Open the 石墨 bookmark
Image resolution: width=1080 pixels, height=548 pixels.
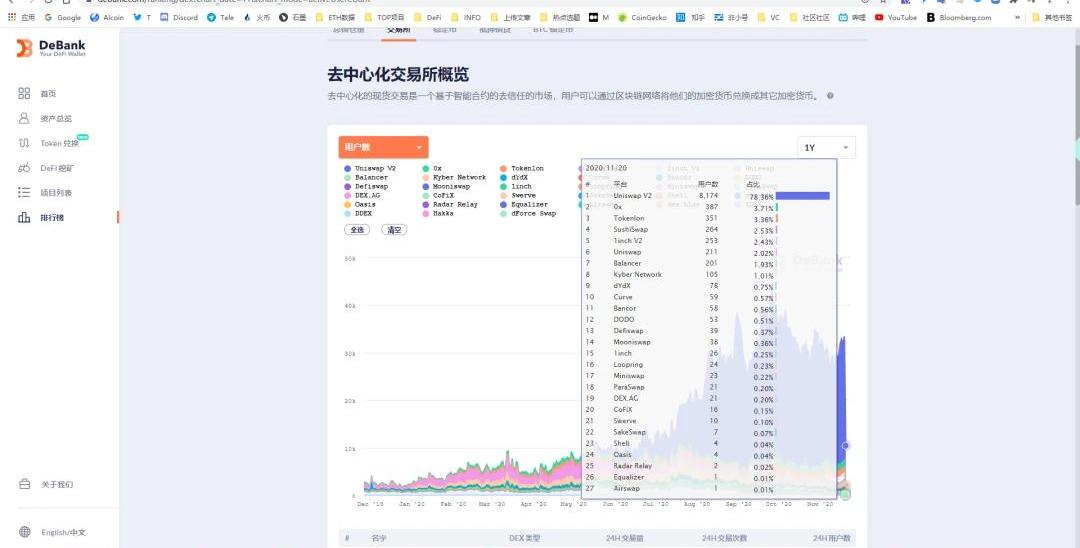[292, 17]
